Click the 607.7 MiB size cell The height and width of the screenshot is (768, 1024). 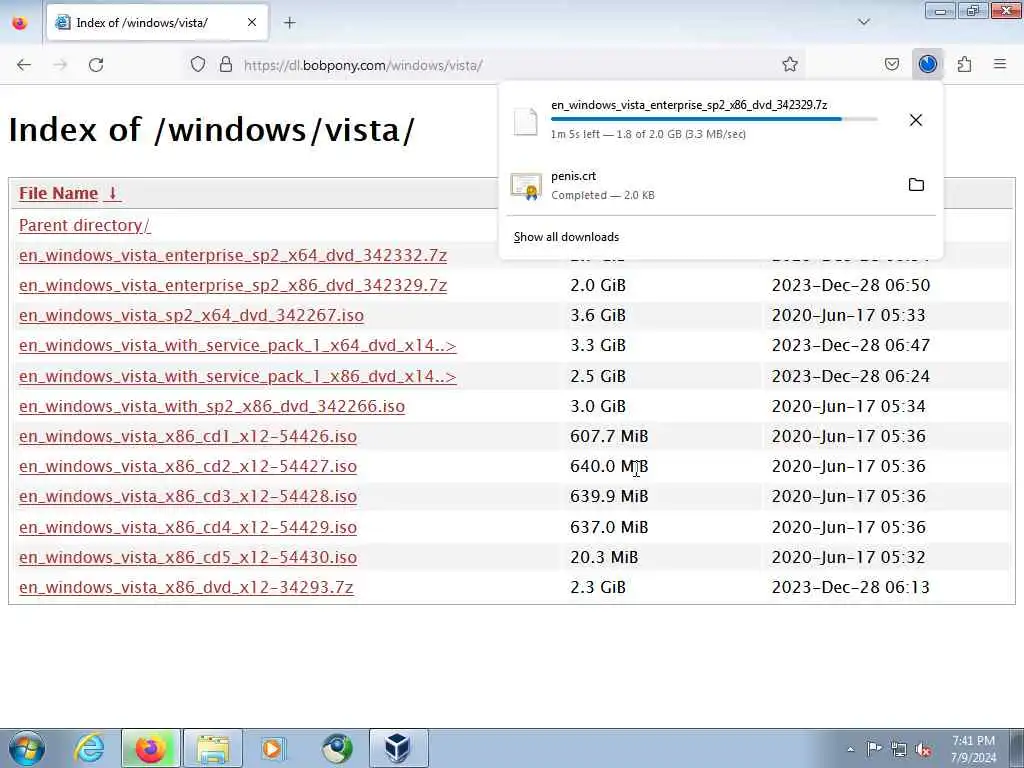[x=609, y=436]
